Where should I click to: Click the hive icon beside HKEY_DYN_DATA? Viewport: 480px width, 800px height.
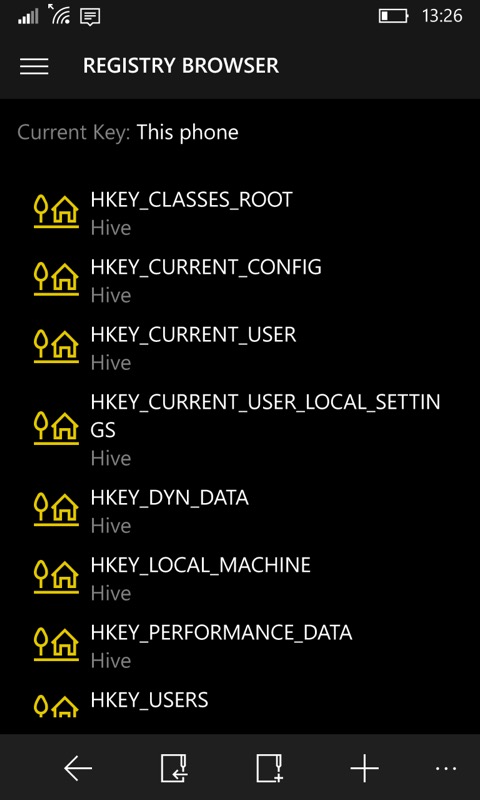(x=56, y=509)
